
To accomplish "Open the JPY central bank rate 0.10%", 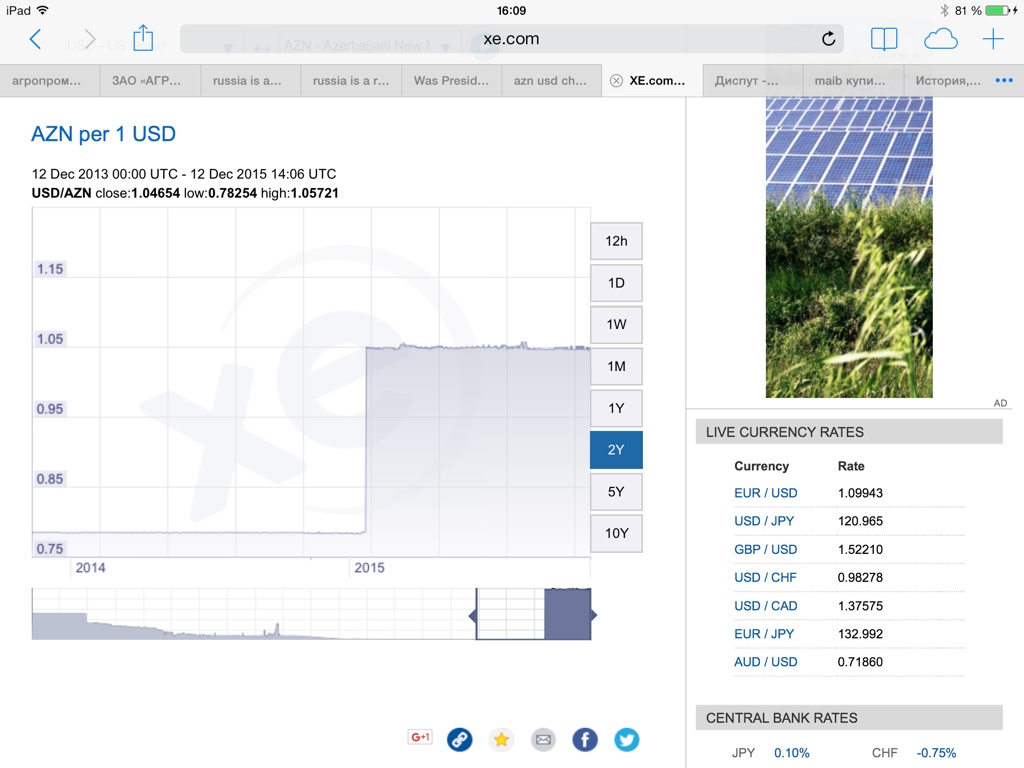I will click(x=792, y=753).
